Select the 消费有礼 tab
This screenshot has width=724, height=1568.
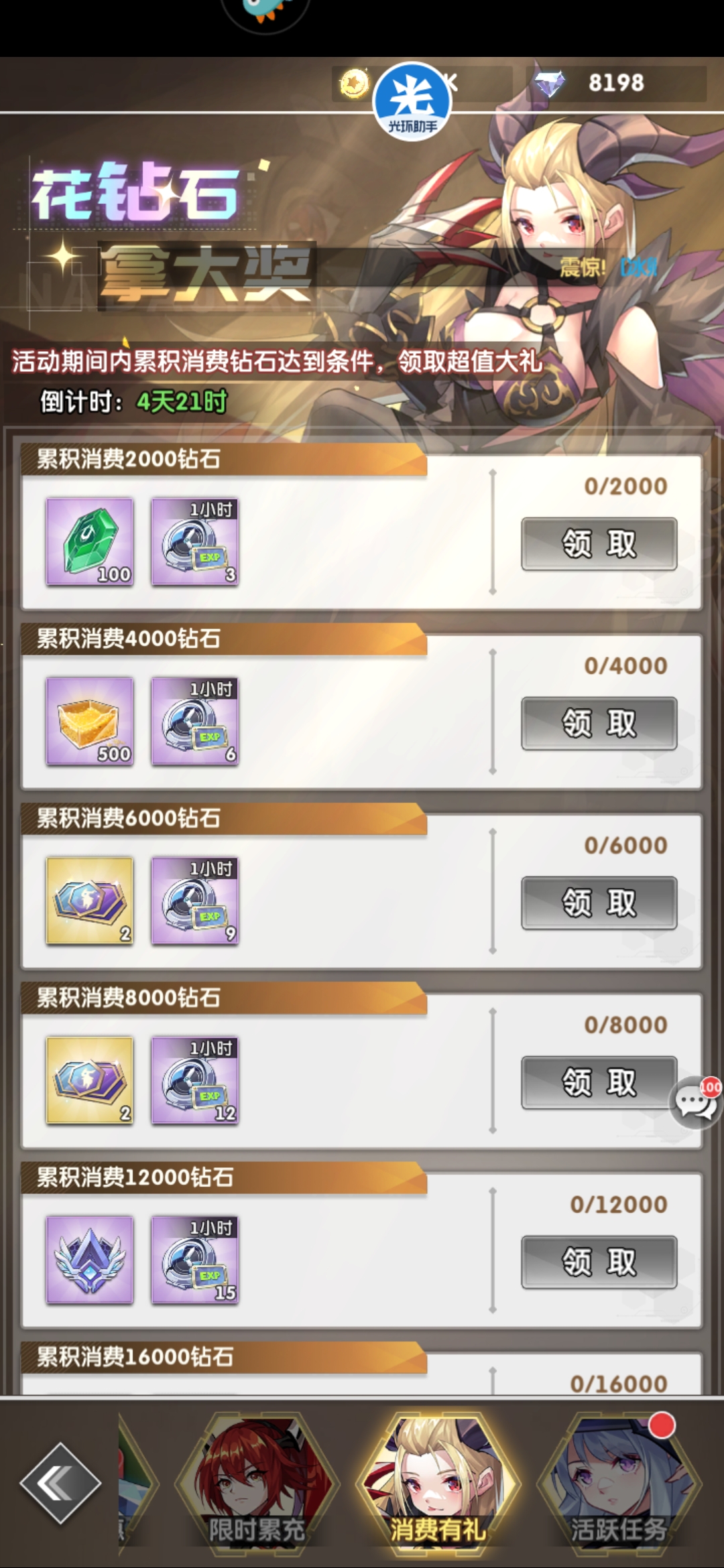(x=438, y=1482)
